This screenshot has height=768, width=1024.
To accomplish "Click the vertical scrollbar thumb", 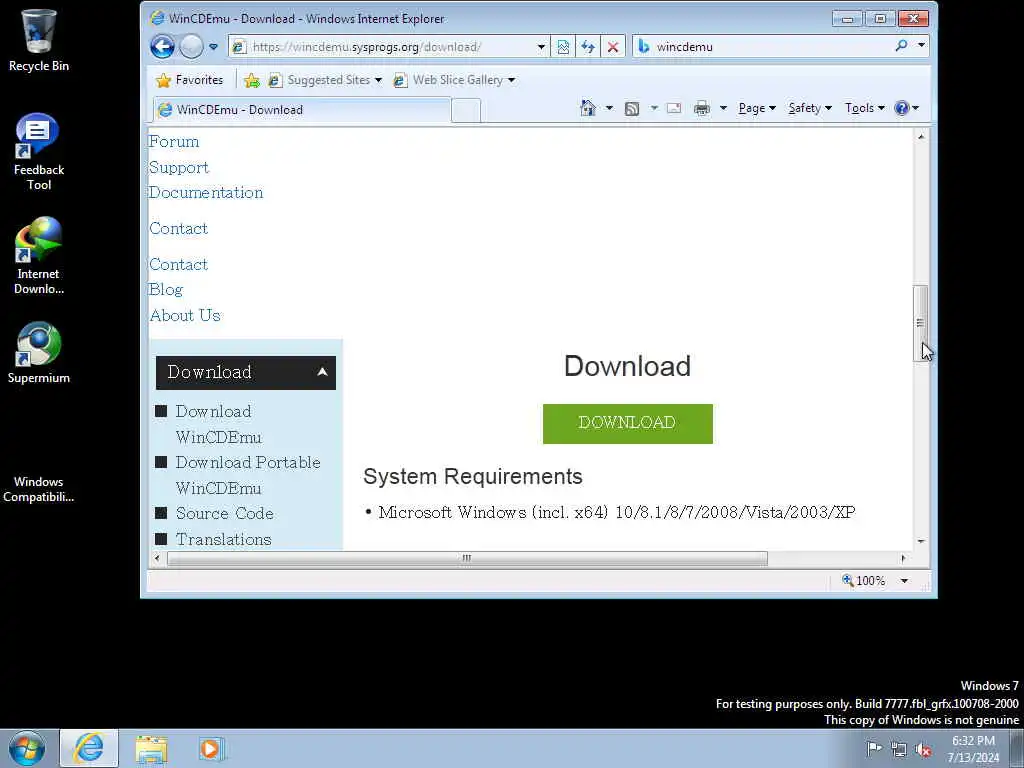I will [920, 323].
